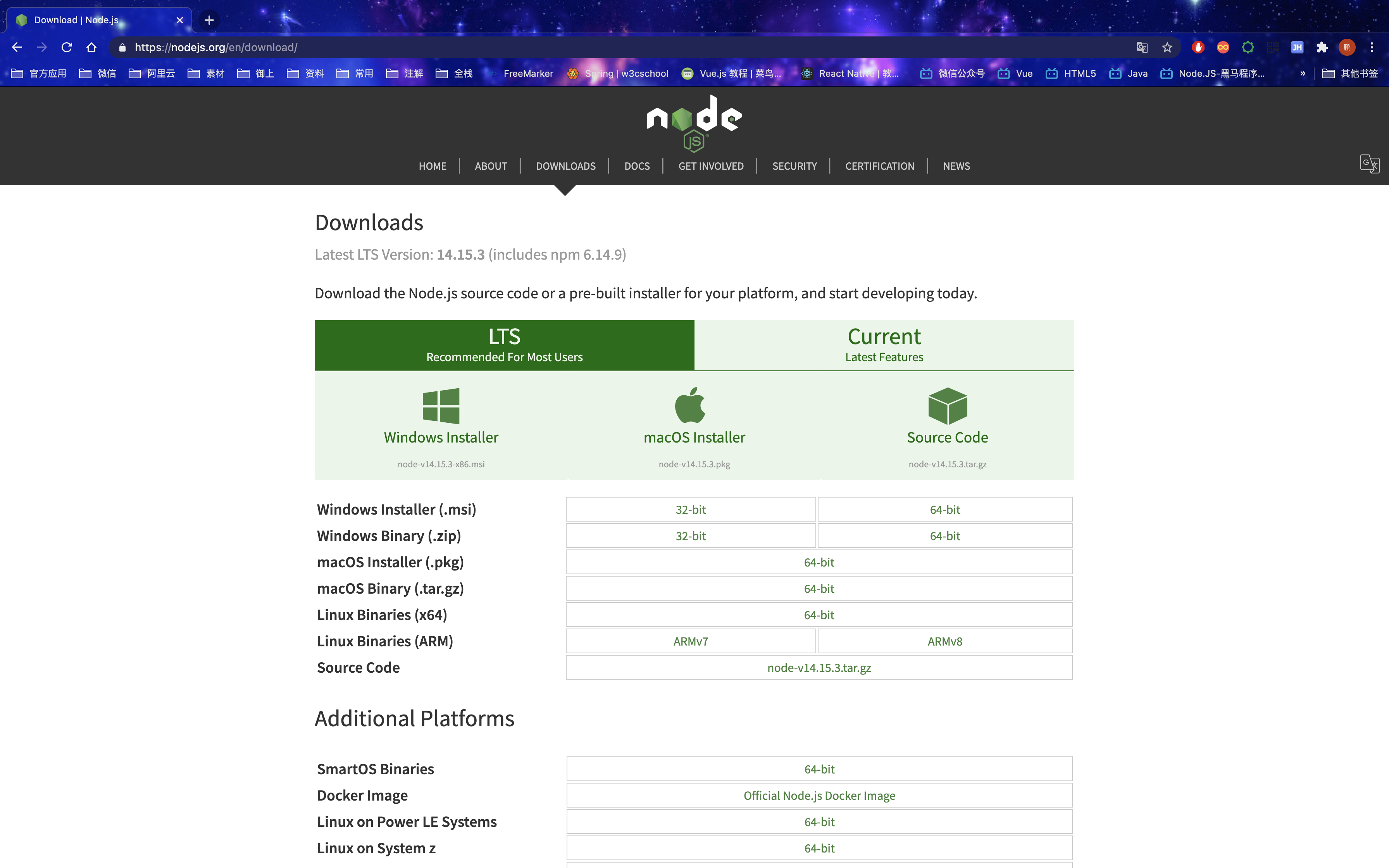The image size is (1389, 868).
Task: Click the Windows Installer logo icon
Action: point(441,406)
